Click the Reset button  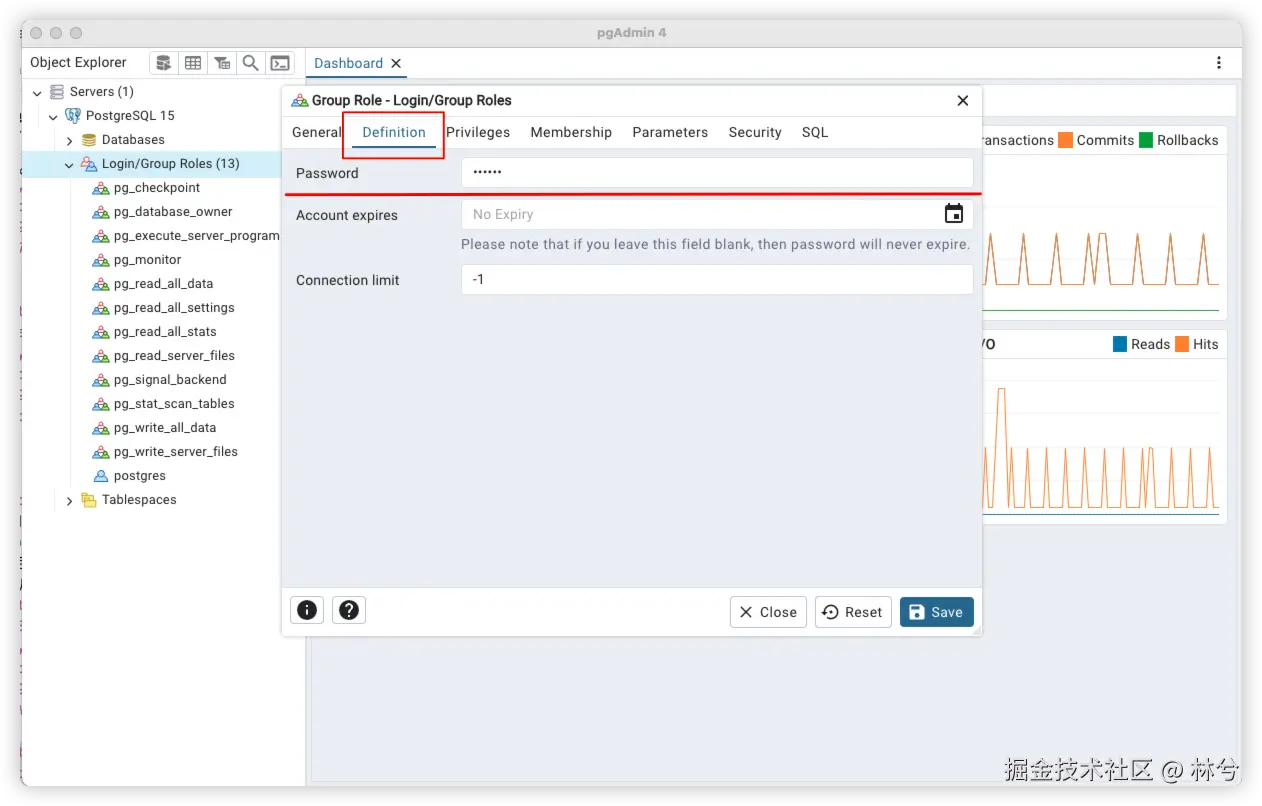coord(854,612)
